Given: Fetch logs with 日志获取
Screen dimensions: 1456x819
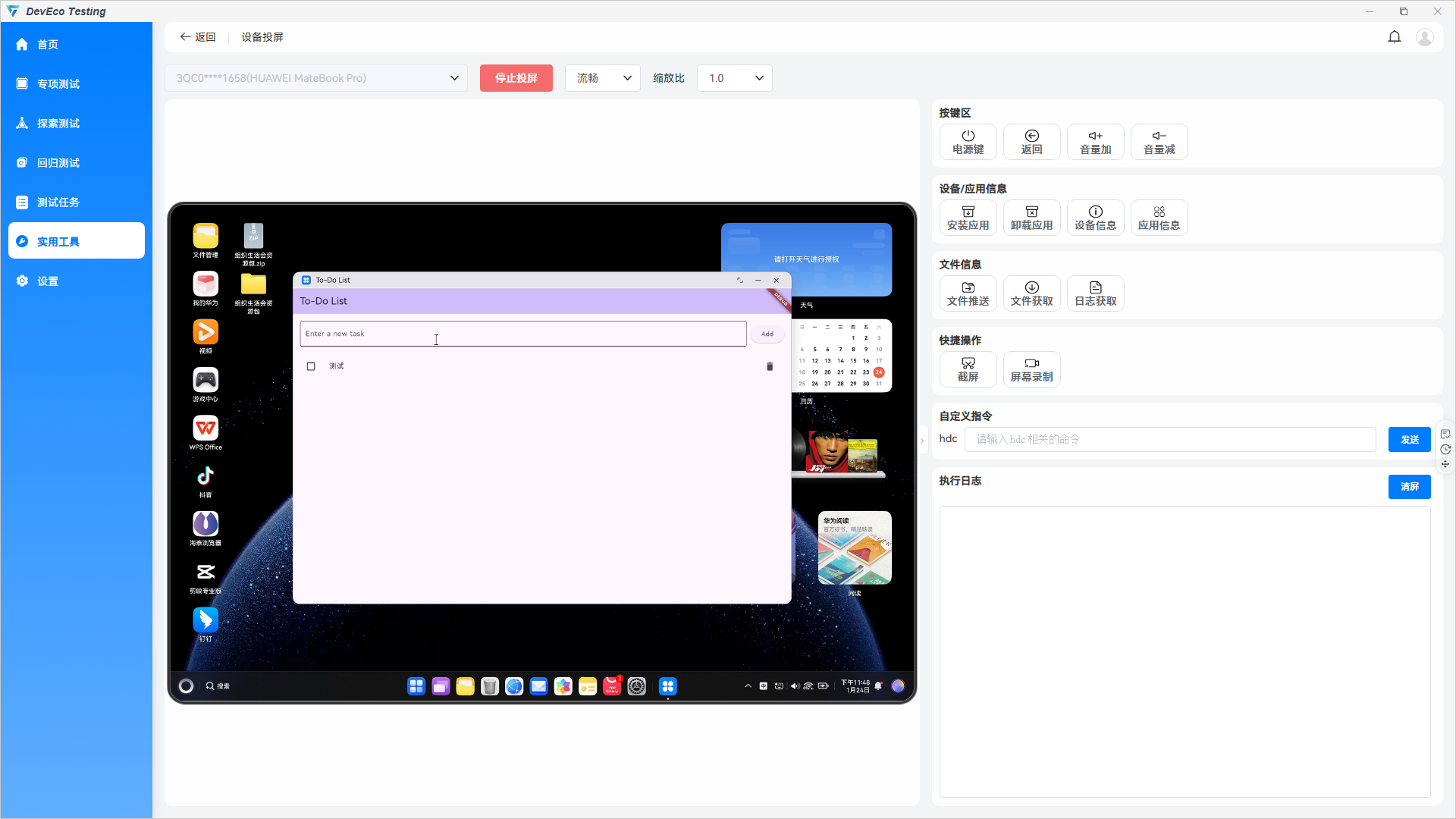Looking at the screenshot, I should pos(1095,293).
